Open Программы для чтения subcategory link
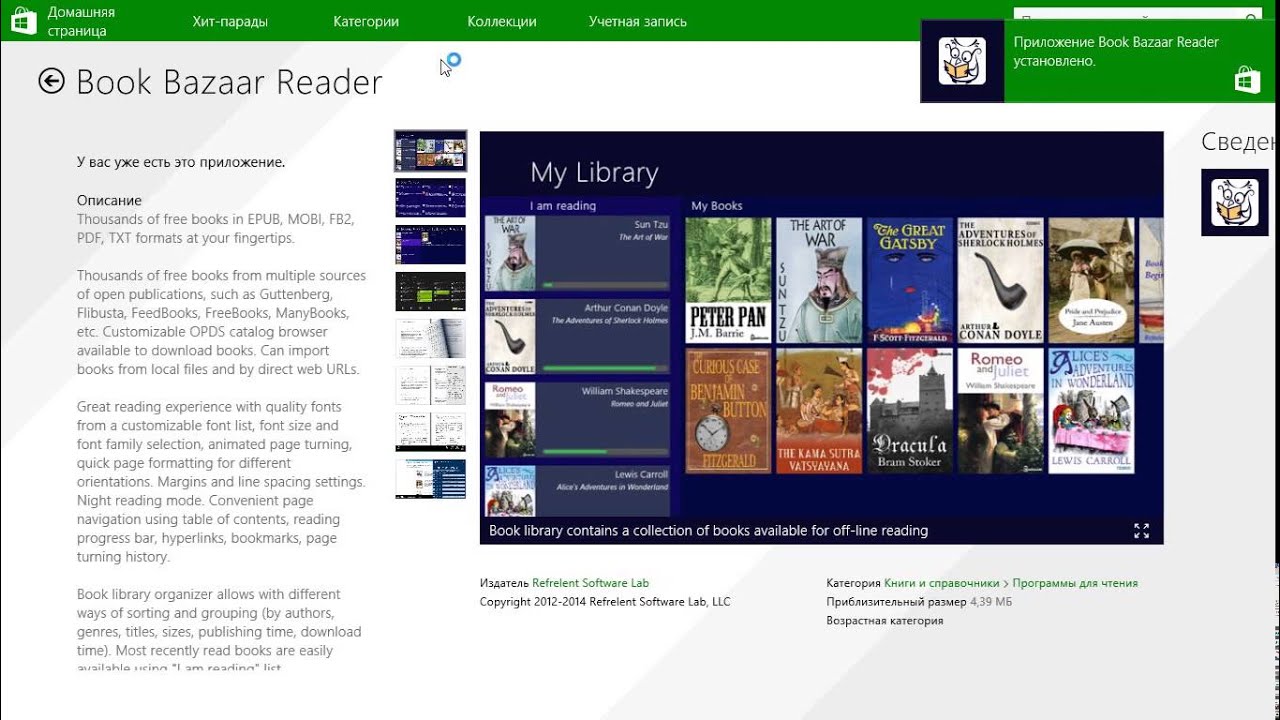Screen dimensions: 1280x720 click(x=1075, y=583)
